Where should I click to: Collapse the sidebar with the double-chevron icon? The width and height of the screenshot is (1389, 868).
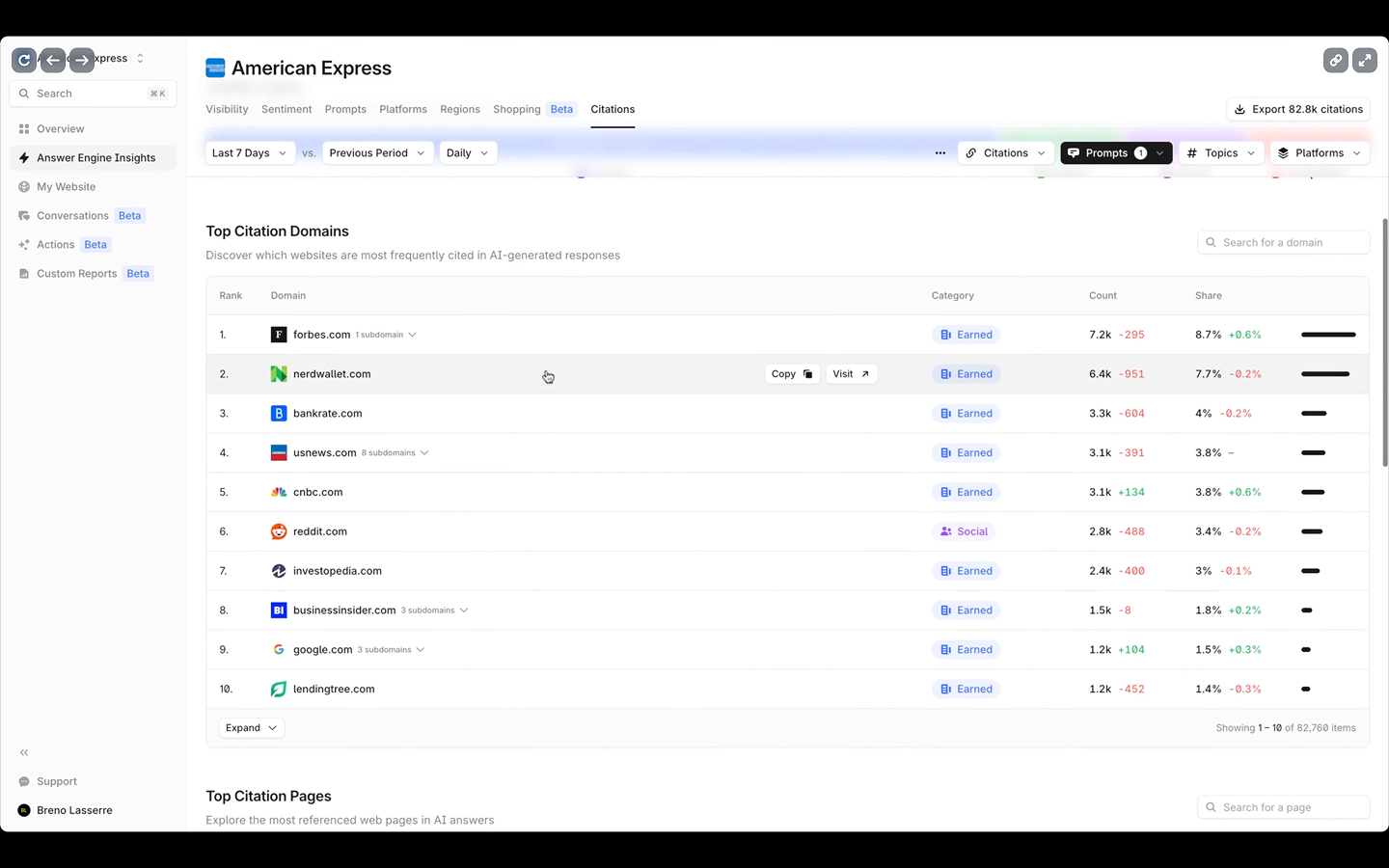point(24,752)
